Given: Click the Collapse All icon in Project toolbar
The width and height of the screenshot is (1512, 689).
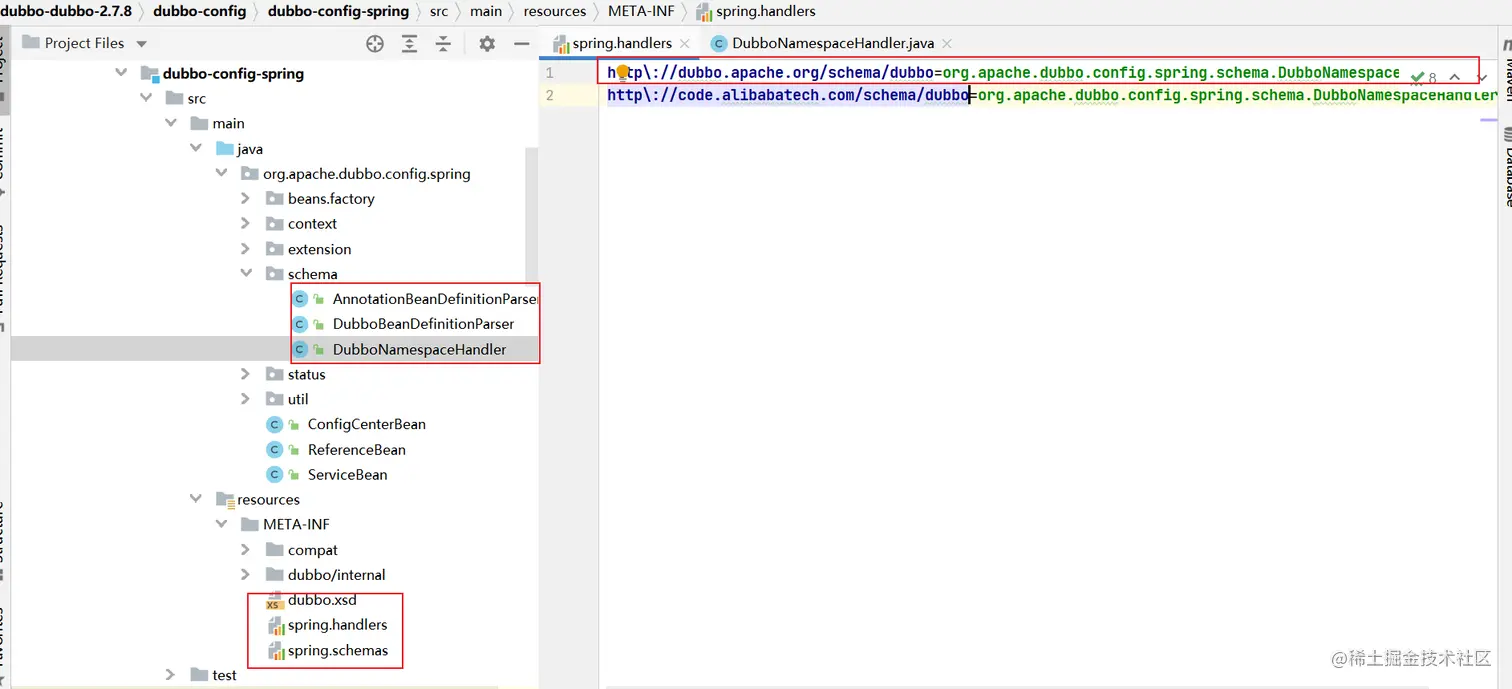Looking at the screenshot, I should [x=443, y=43].
